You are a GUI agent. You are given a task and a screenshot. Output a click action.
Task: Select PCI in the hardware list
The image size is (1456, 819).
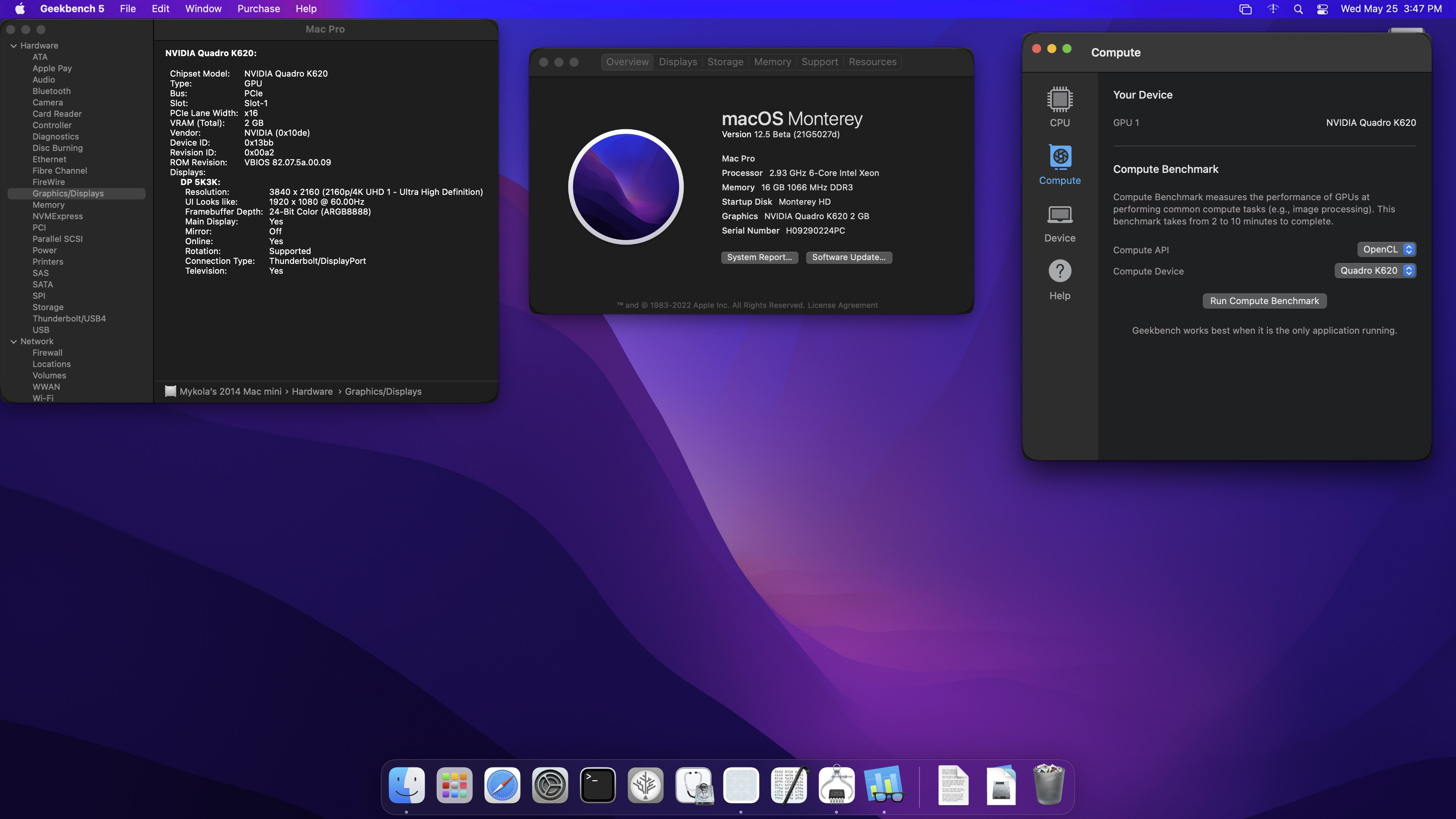coord(39,228)
